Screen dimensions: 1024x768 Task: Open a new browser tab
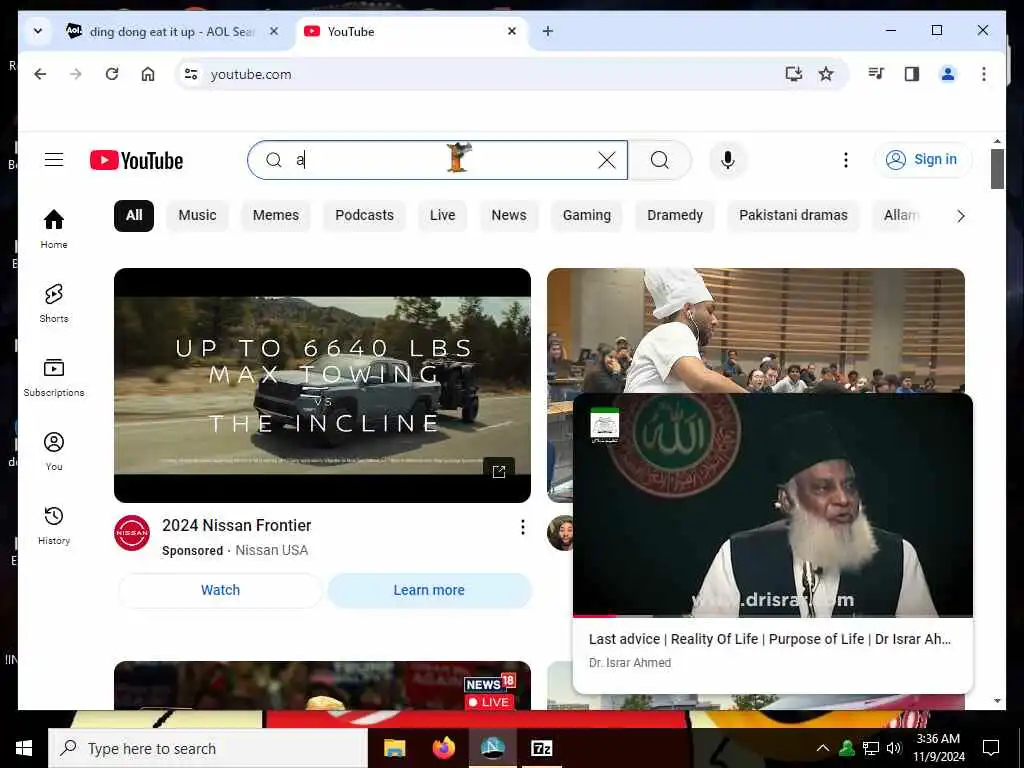548,31
